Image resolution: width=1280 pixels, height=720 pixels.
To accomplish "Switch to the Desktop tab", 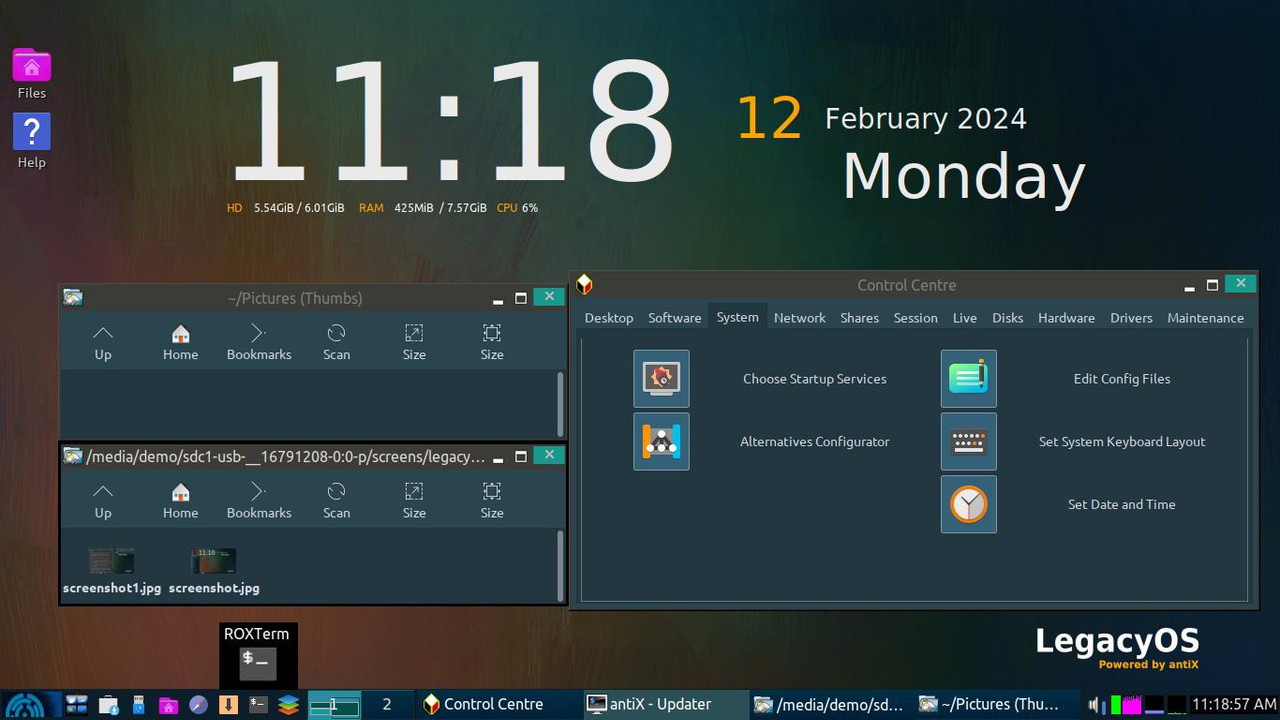I will (x=609, y=318).
